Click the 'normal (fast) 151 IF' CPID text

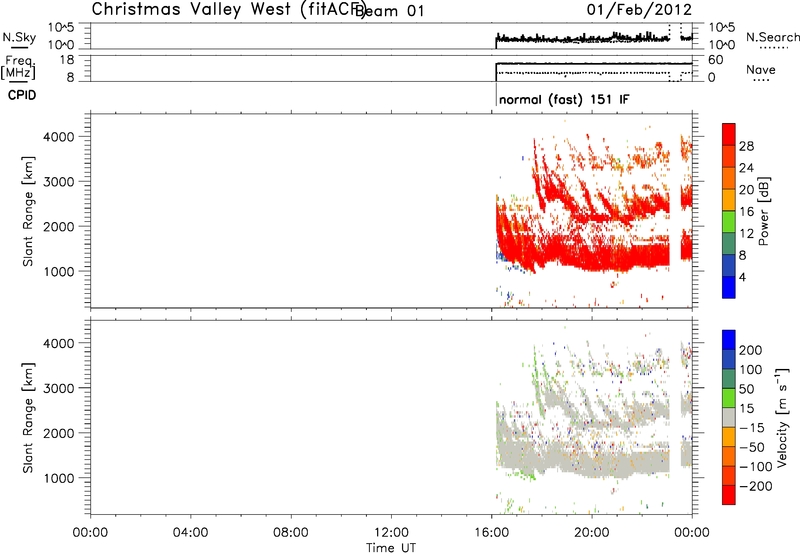coord(564,99)
